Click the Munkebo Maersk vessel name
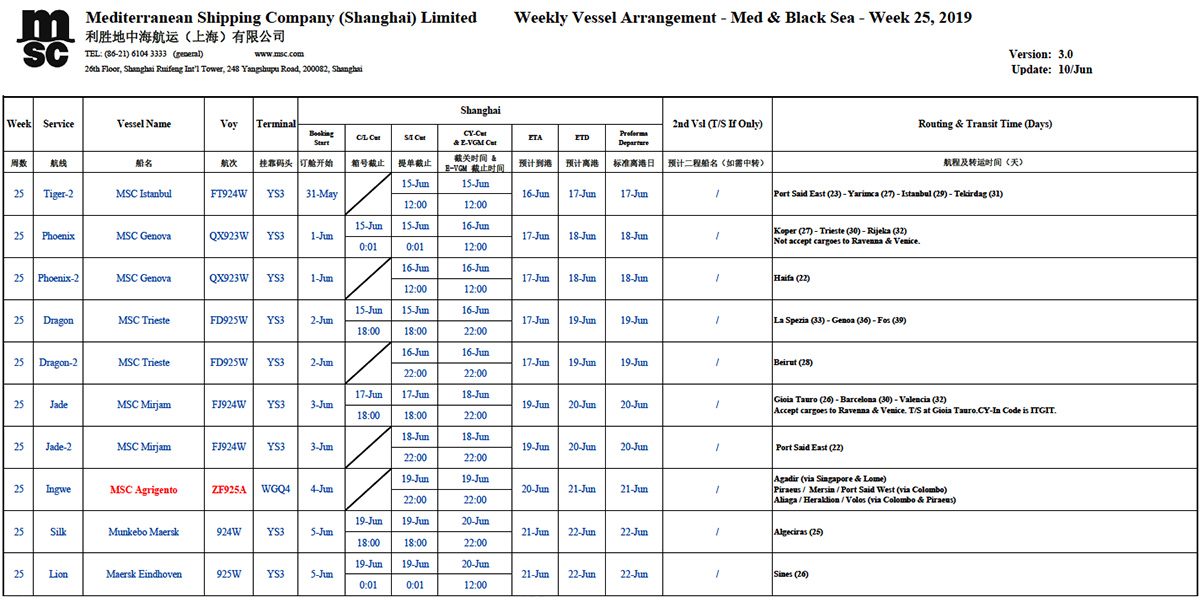Screen dimensions: 1200x597 (144, 532)
